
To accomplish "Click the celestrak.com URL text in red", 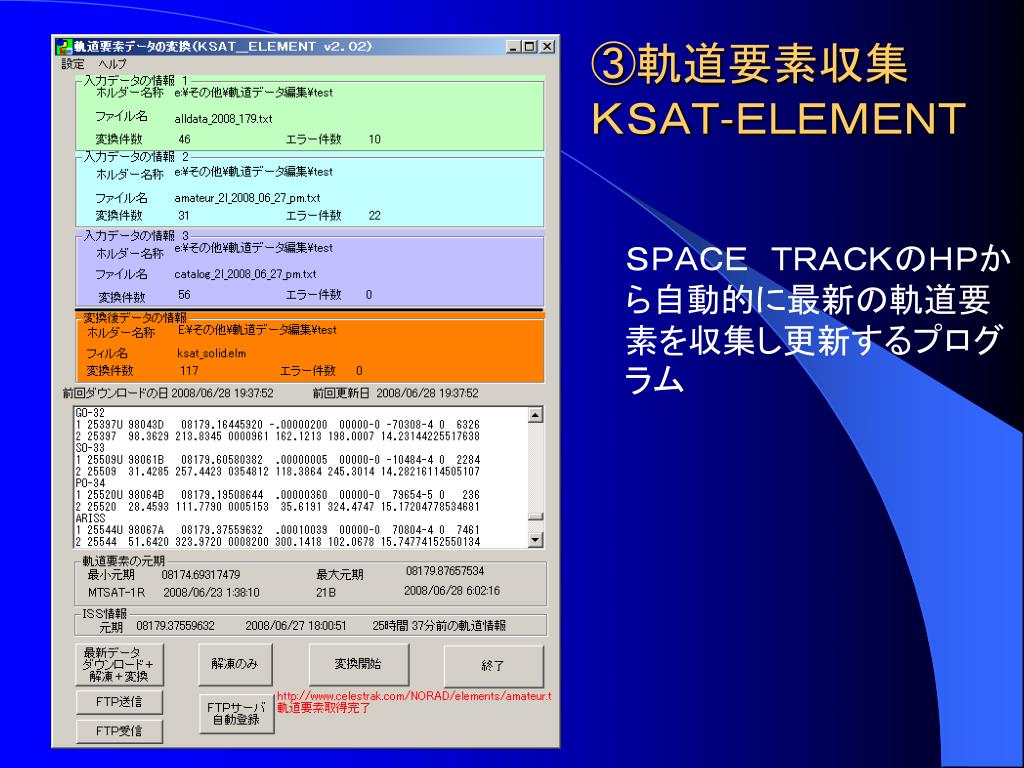I will pyautogui.click(x=414, y=696).
